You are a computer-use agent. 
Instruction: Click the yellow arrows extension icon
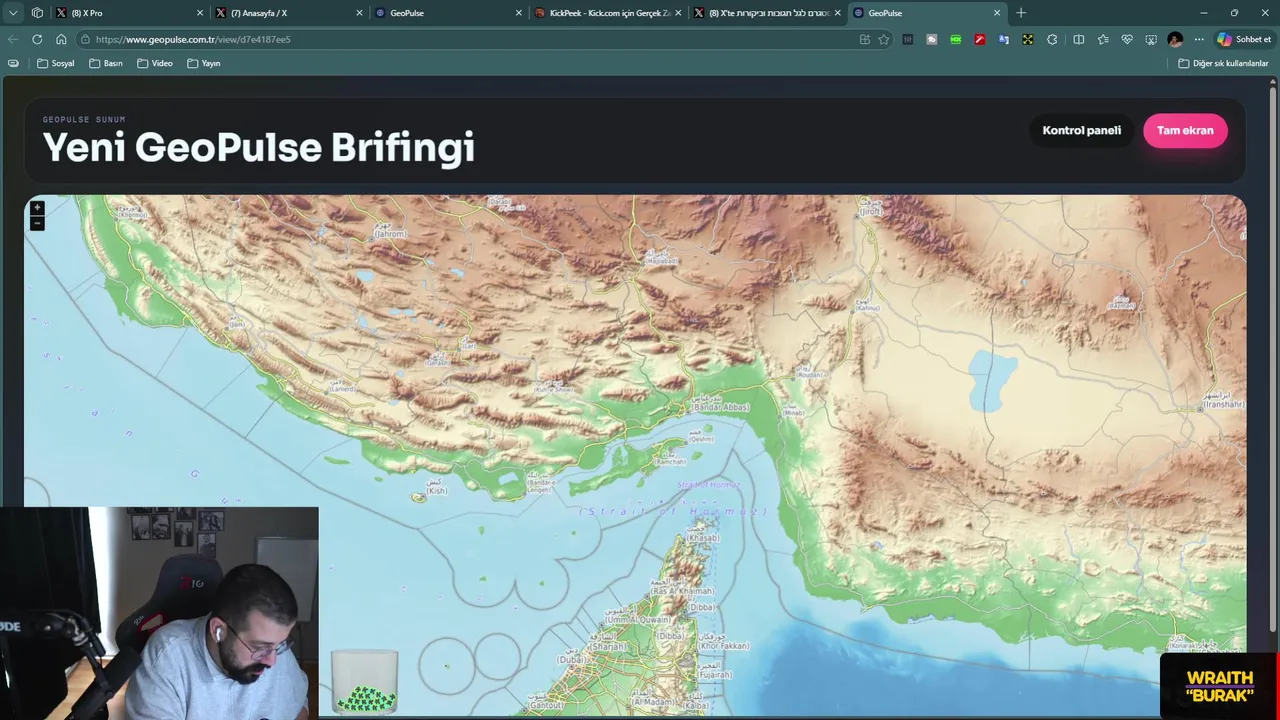click(1028, 39)
